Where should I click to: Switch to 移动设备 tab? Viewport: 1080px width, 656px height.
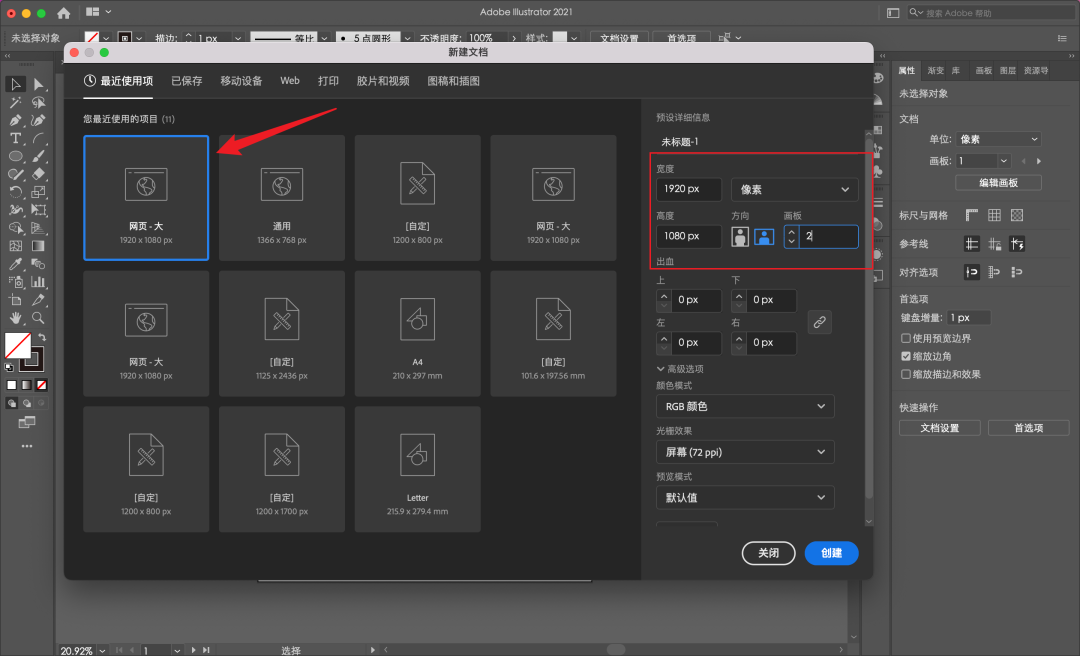241,81
